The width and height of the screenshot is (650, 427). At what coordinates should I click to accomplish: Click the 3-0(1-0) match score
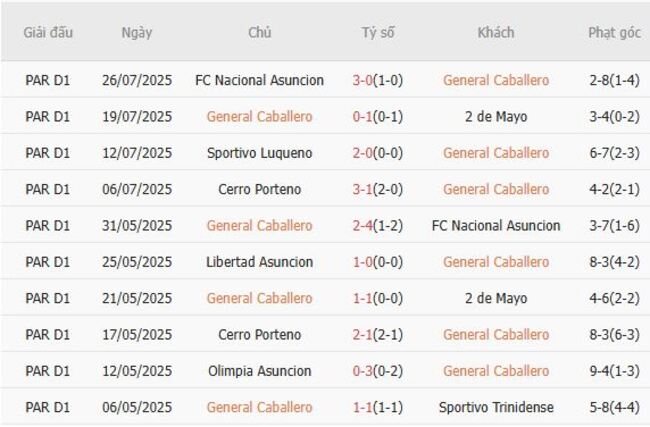(x=378, y=80)
